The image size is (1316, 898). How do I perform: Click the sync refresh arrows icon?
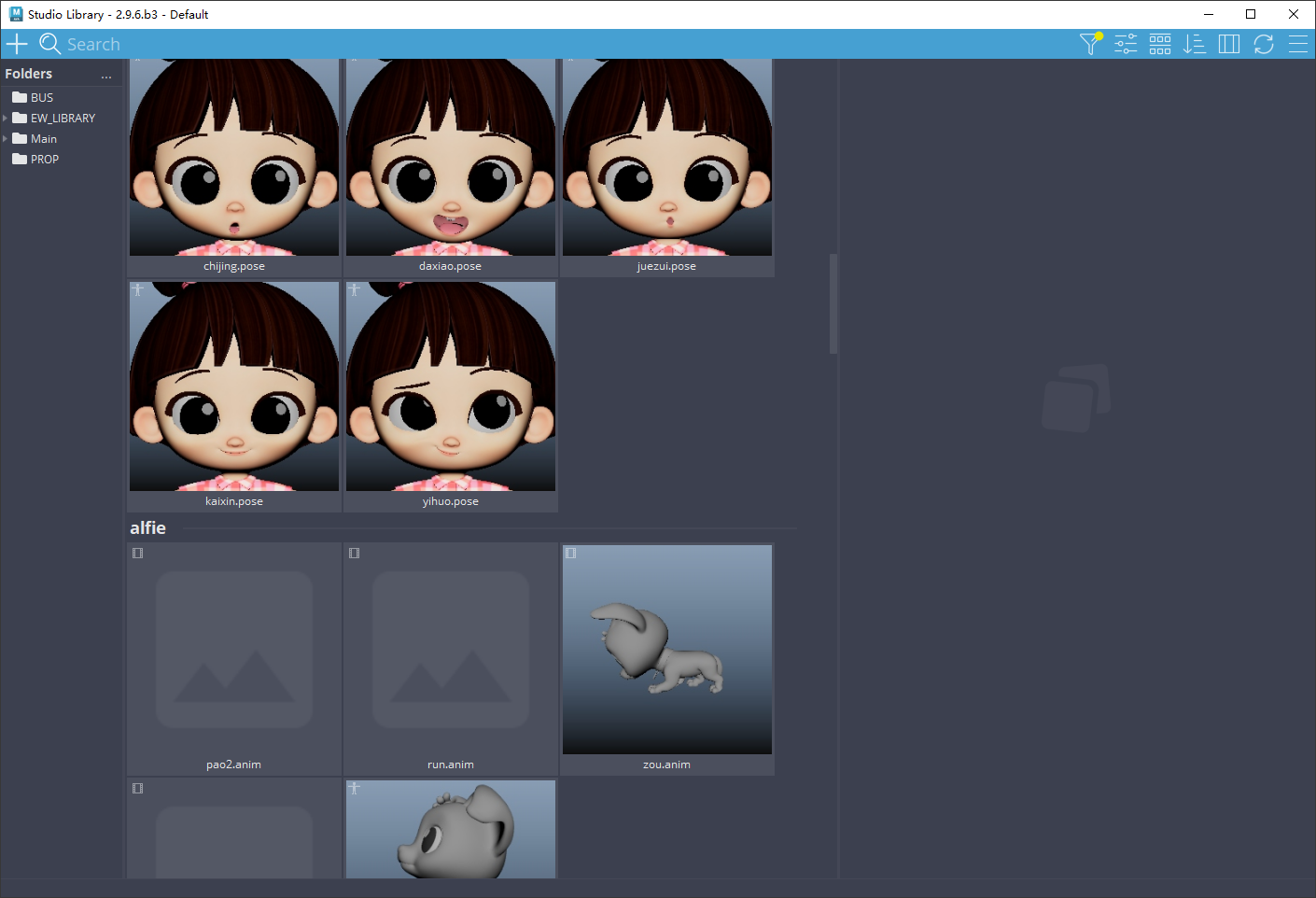point(1264,44)
